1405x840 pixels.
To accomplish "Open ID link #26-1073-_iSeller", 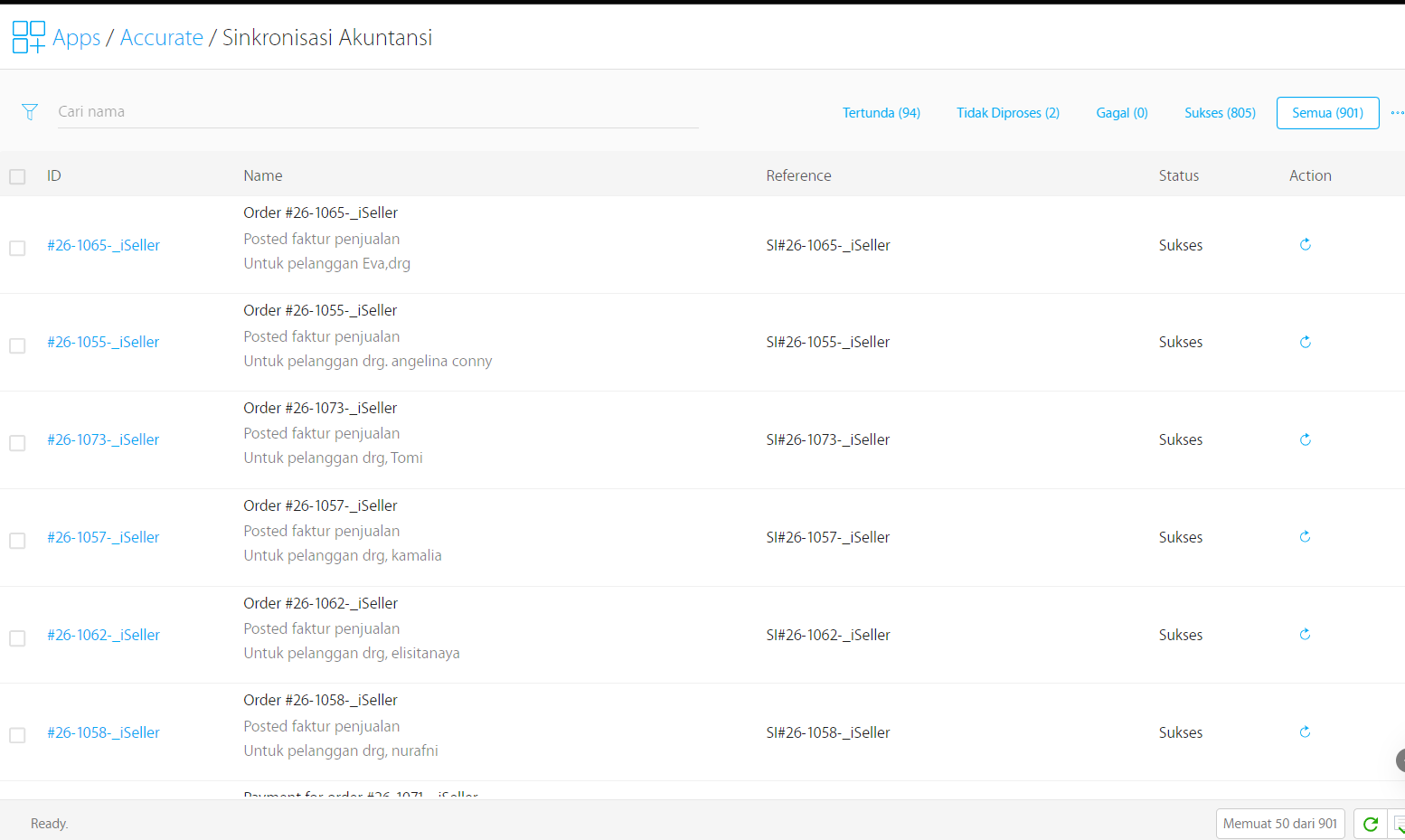I will click(103, 439).
